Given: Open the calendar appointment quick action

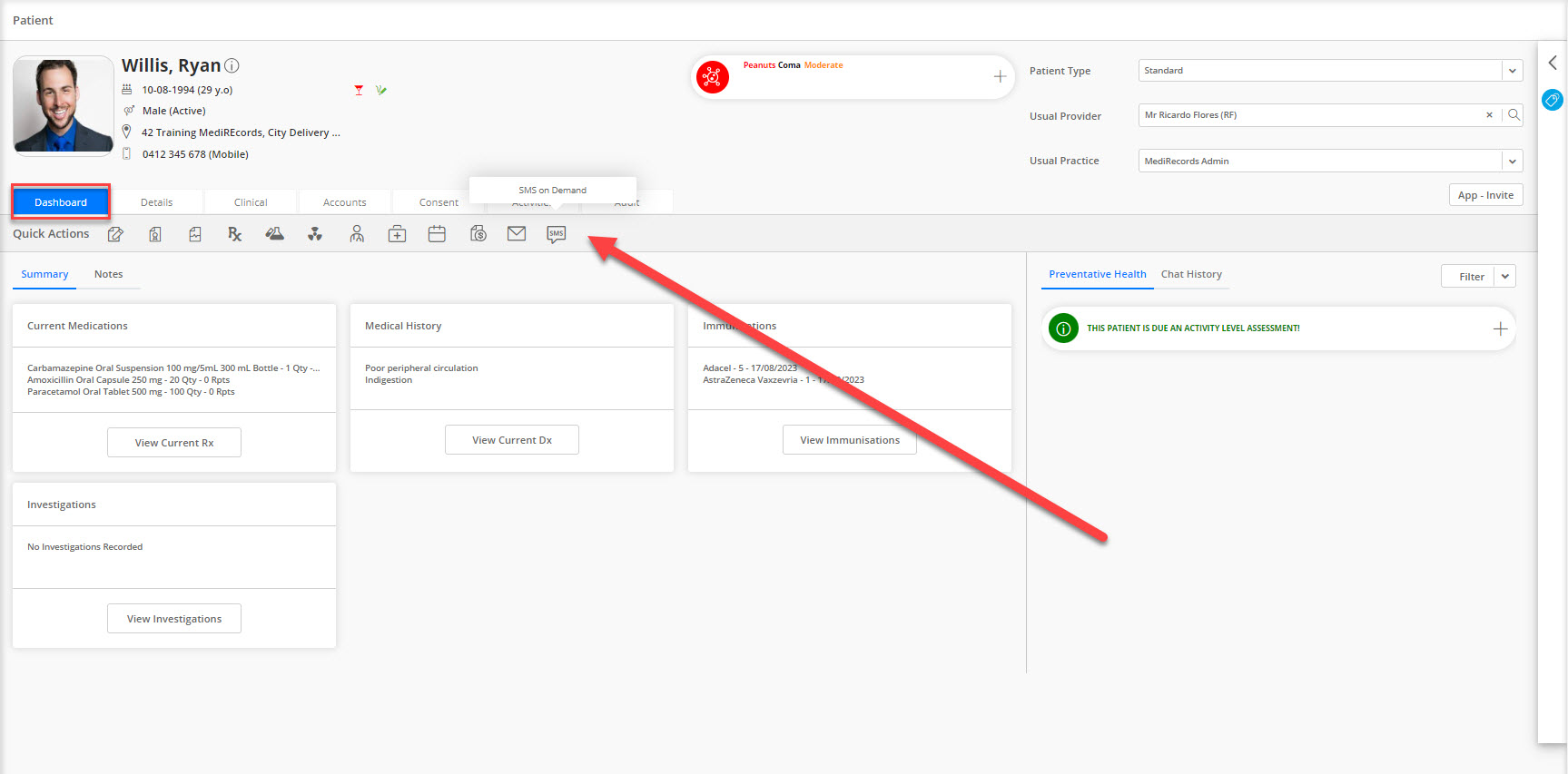Looking at the screenshot, I should [x=437, y=234].
